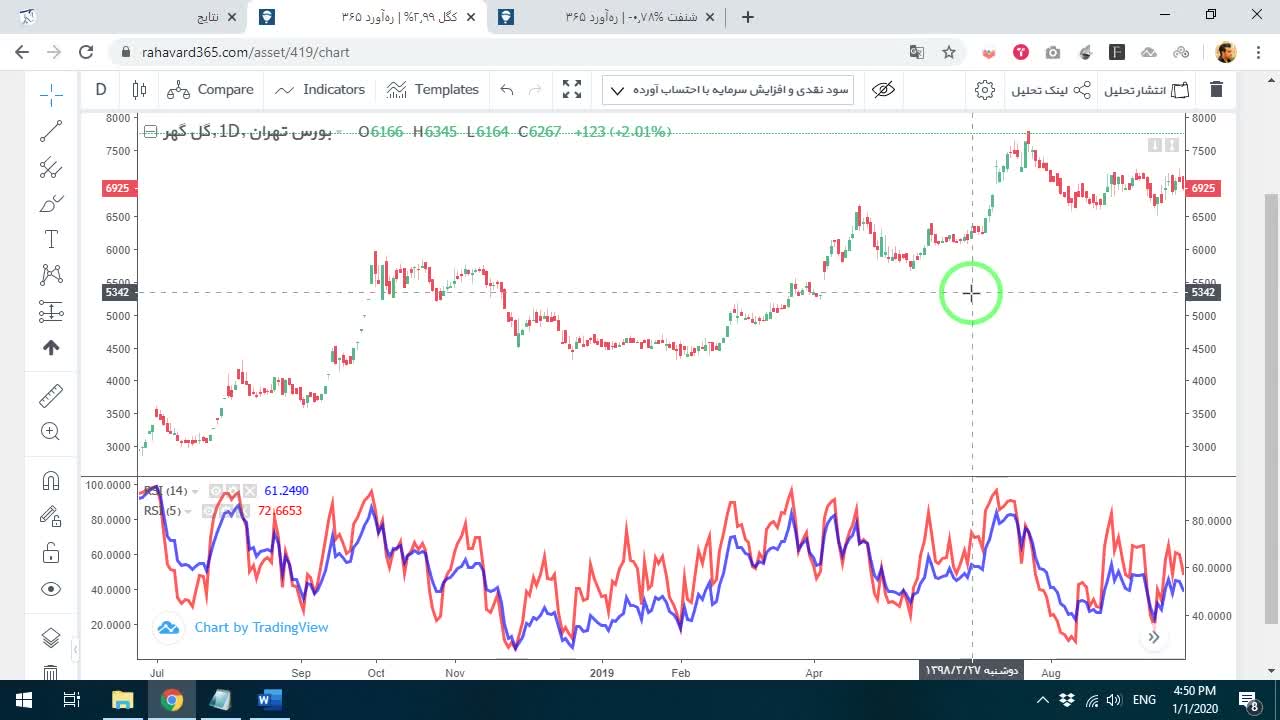Open the chart settings gear

click(985, 90)
